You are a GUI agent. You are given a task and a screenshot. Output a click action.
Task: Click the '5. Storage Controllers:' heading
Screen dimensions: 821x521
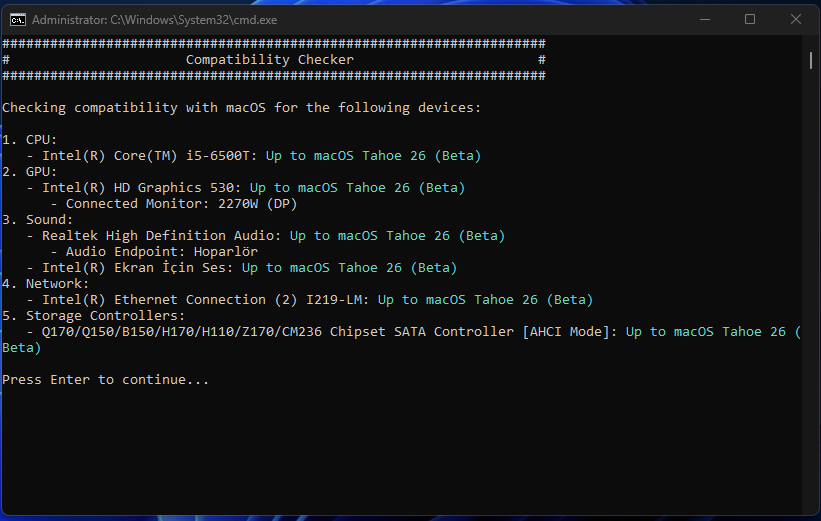click(x=94, y=316)
